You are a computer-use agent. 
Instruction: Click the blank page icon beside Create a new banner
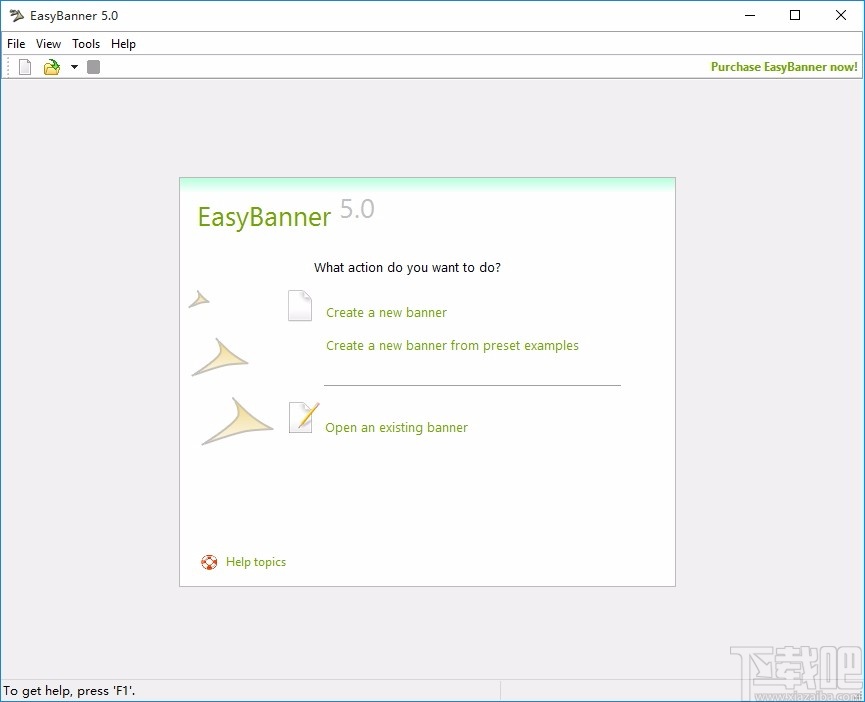pos(299,306)
